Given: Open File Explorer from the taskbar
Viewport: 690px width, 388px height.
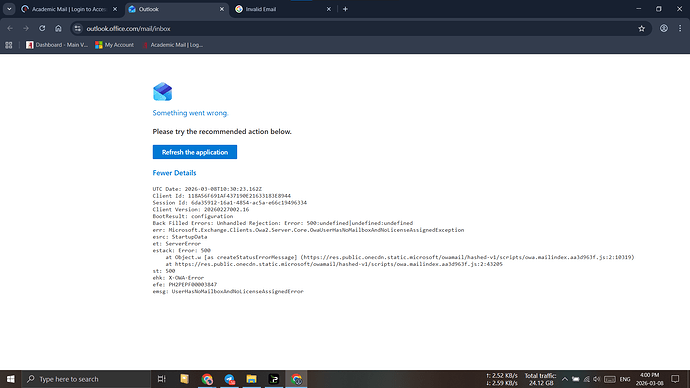Looking at the screenshot, I should click(251, 379).
